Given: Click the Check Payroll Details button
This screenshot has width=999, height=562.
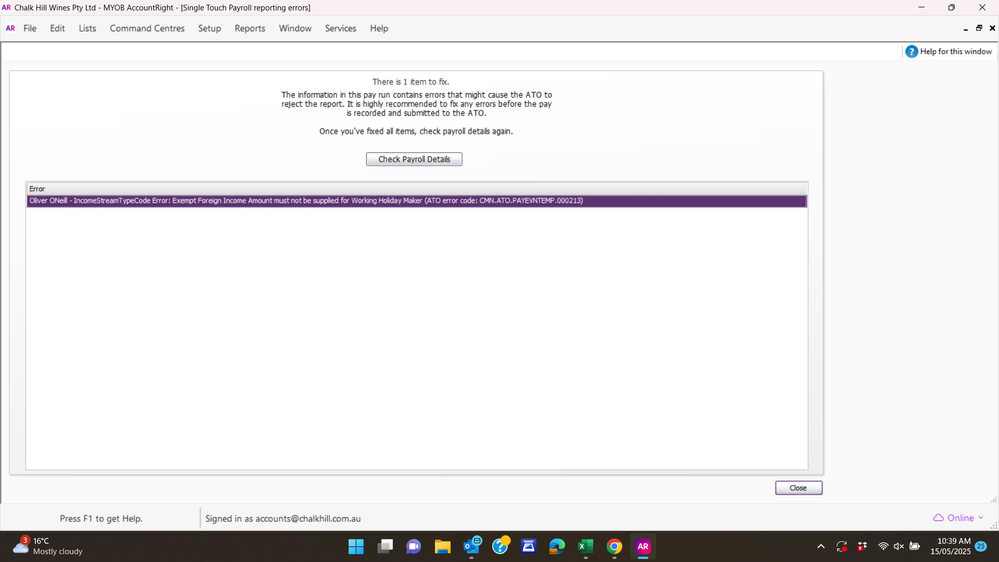Looking at the screenshot, I should pos(414,159).
